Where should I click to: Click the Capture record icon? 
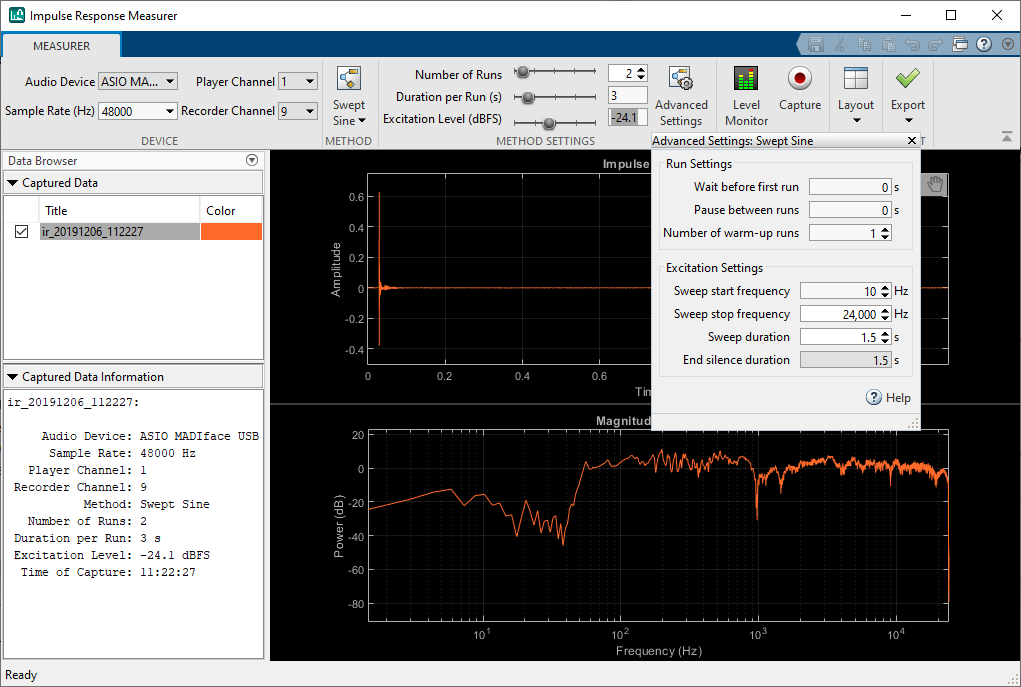pos(799,80)
